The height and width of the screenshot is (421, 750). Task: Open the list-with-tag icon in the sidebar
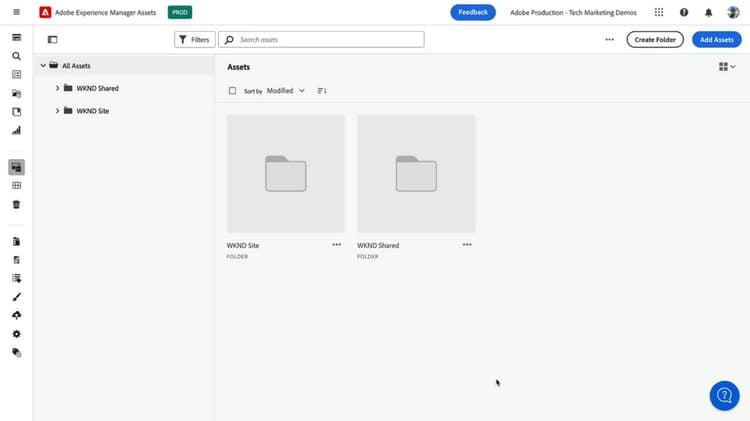(x=16, y=278)
